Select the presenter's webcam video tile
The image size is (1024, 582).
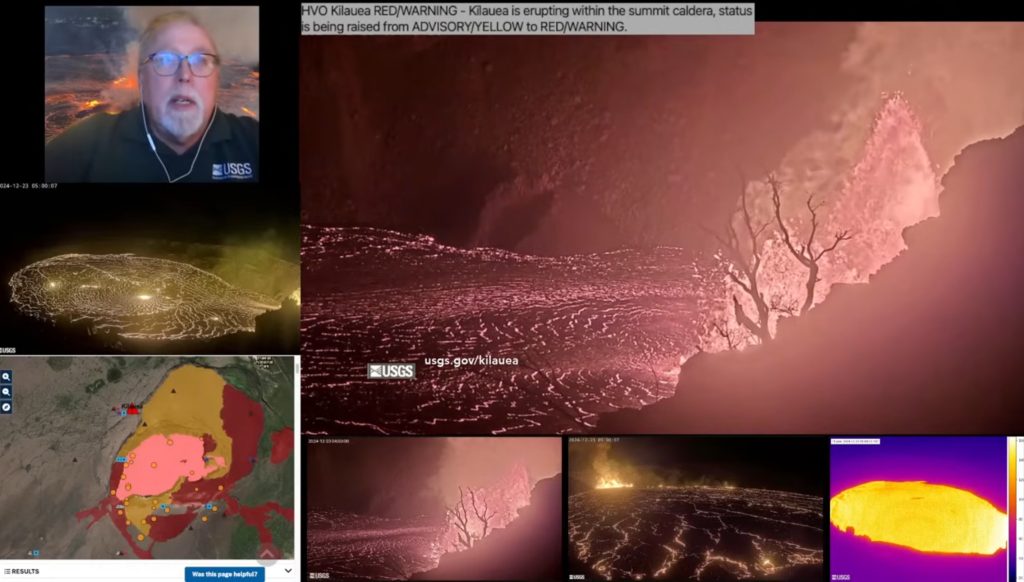click(x=152, y=94)
